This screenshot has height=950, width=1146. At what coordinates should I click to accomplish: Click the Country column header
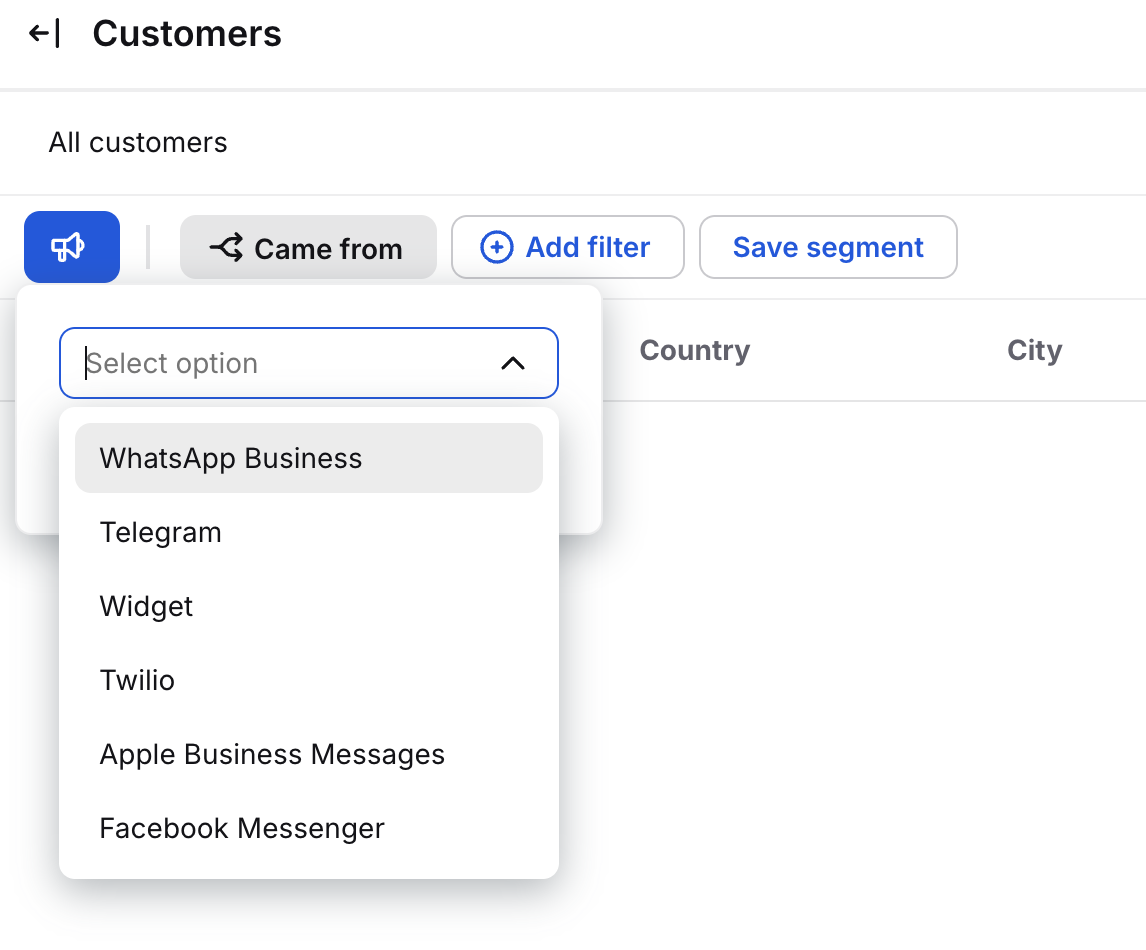click(x=695, y=350)
